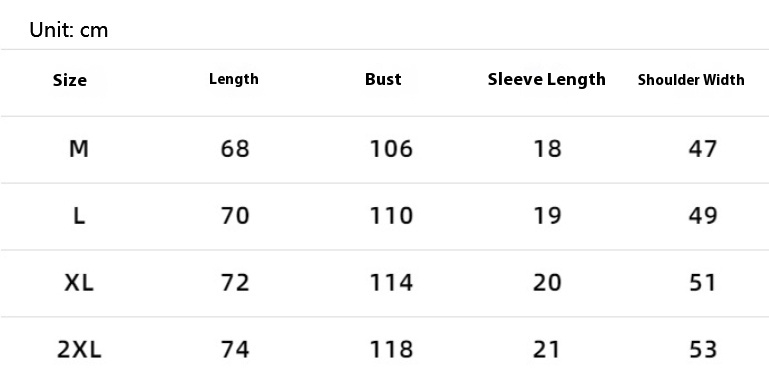Screen dimensions: 769x382
Task: Click bust value 118 for size 2XL
Action: (x=391, y=350)
